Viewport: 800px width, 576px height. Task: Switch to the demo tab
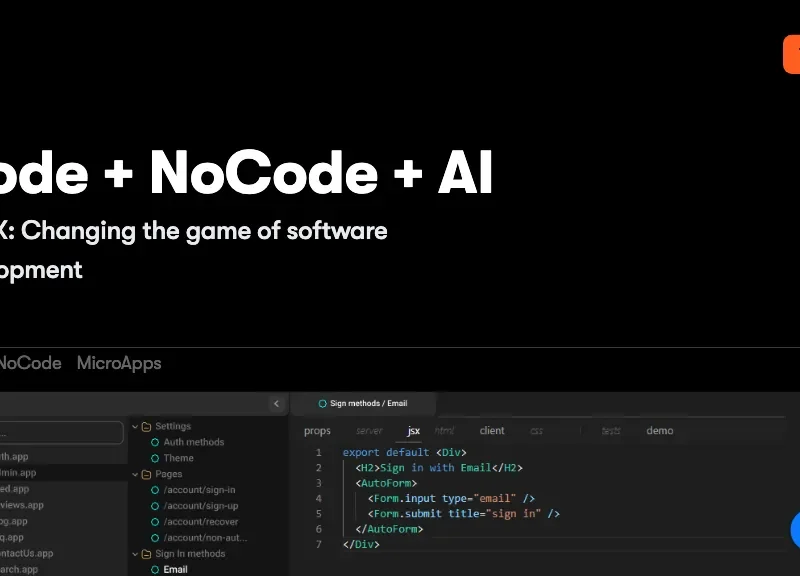pos(660,431)
